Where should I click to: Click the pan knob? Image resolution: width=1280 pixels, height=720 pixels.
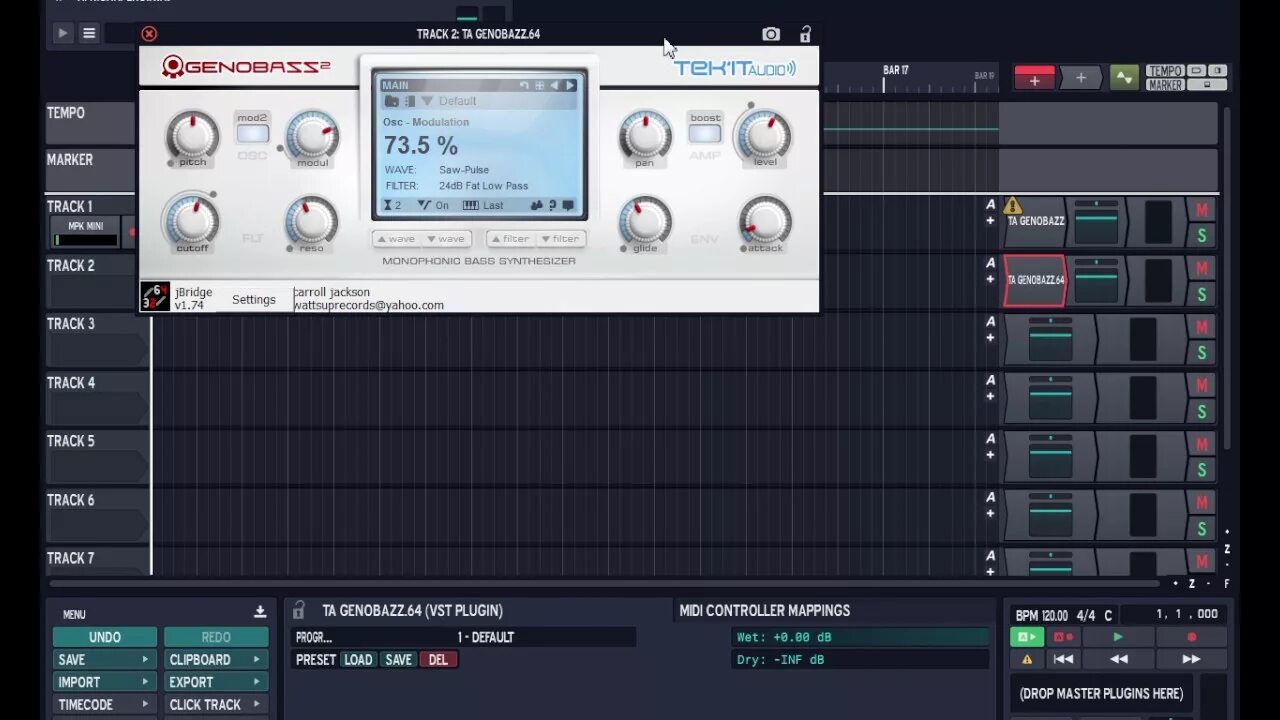[x=645, y=135]
